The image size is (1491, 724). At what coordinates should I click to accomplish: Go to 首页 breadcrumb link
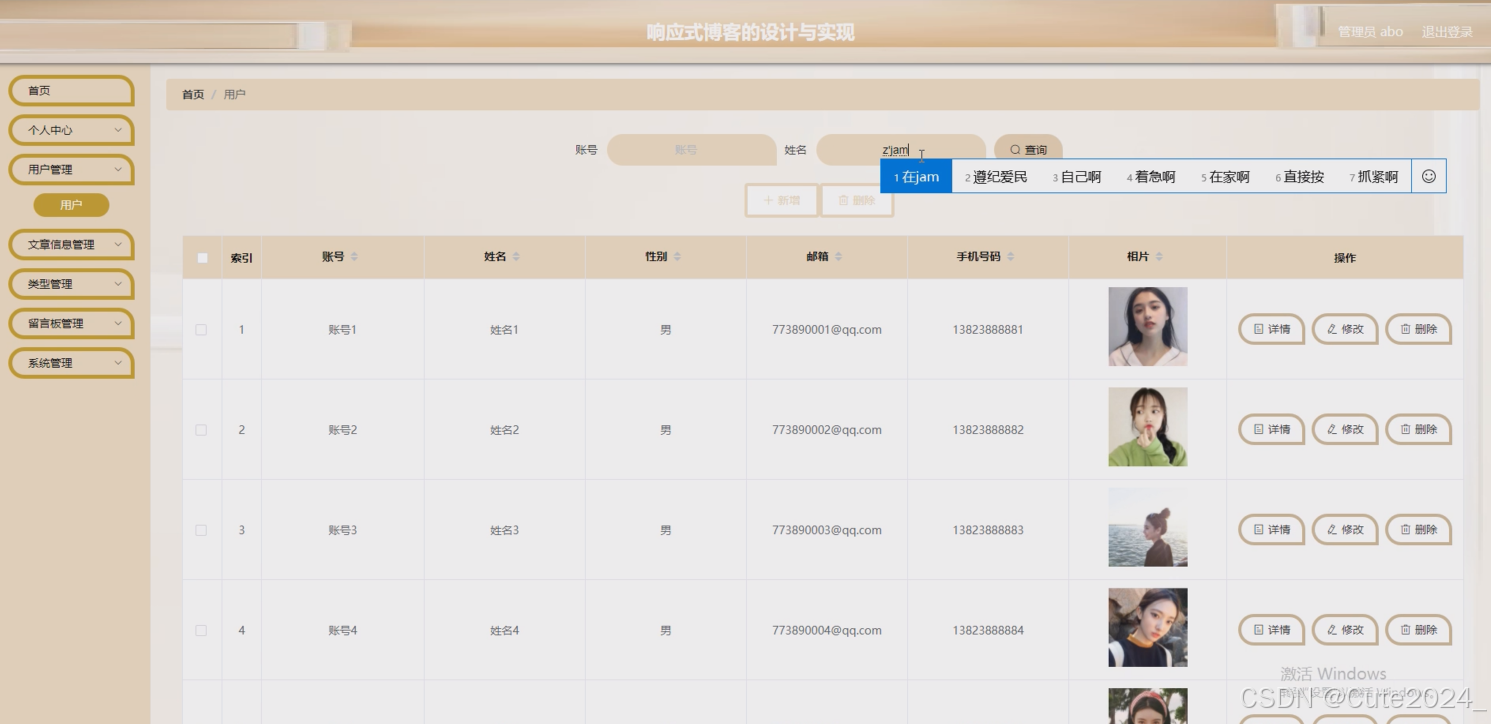(x=193, y=94)
